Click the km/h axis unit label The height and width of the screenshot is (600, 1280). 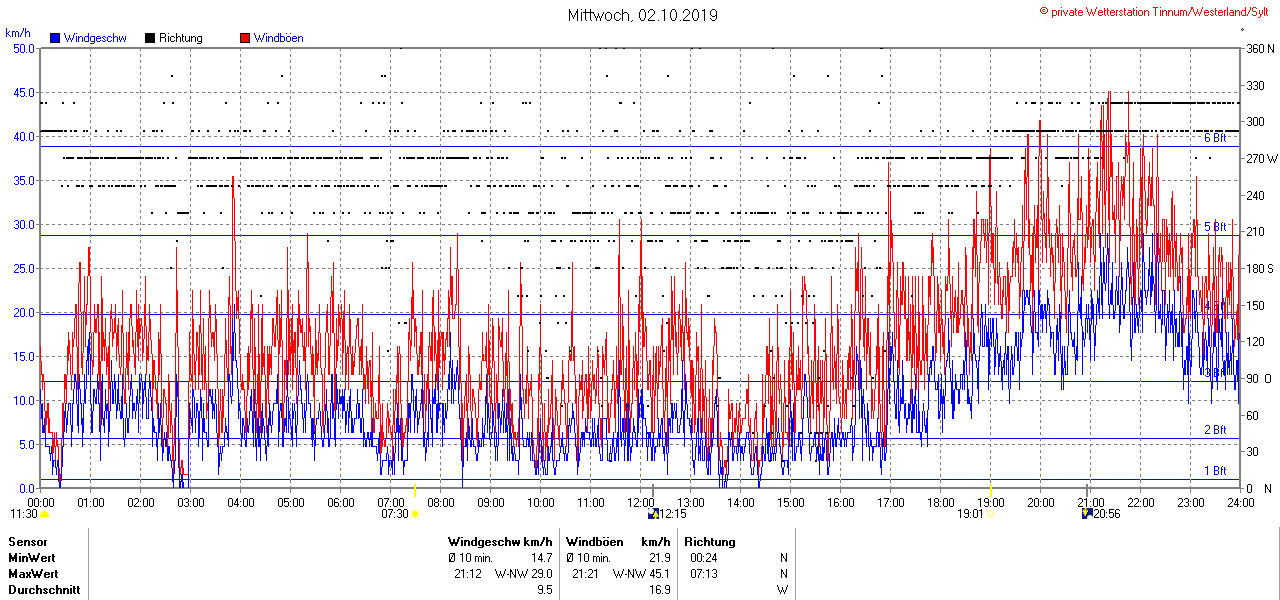click(18, 33)
